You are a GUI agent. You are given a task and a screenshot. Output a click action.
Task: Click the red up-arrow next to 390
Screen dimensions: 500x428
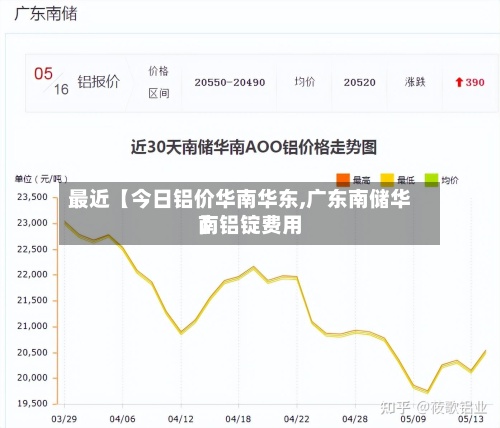point(459,82)
